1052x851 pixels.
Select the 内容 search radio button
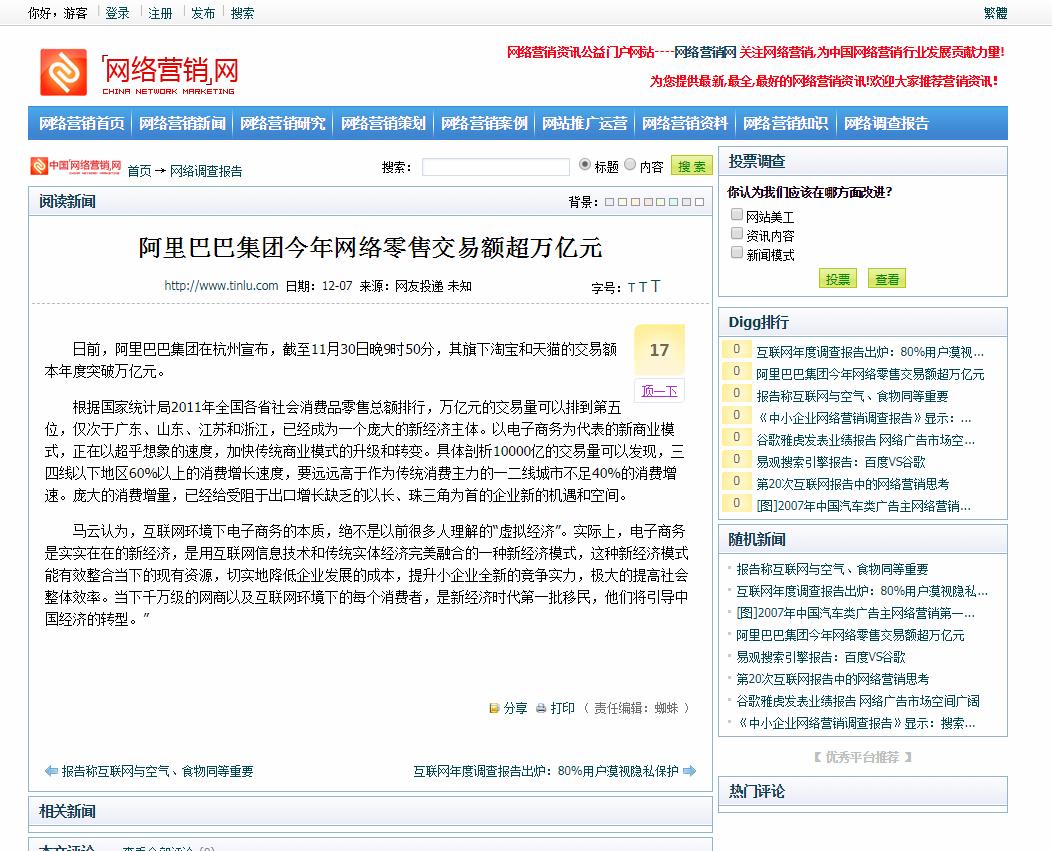coord(630,164)
